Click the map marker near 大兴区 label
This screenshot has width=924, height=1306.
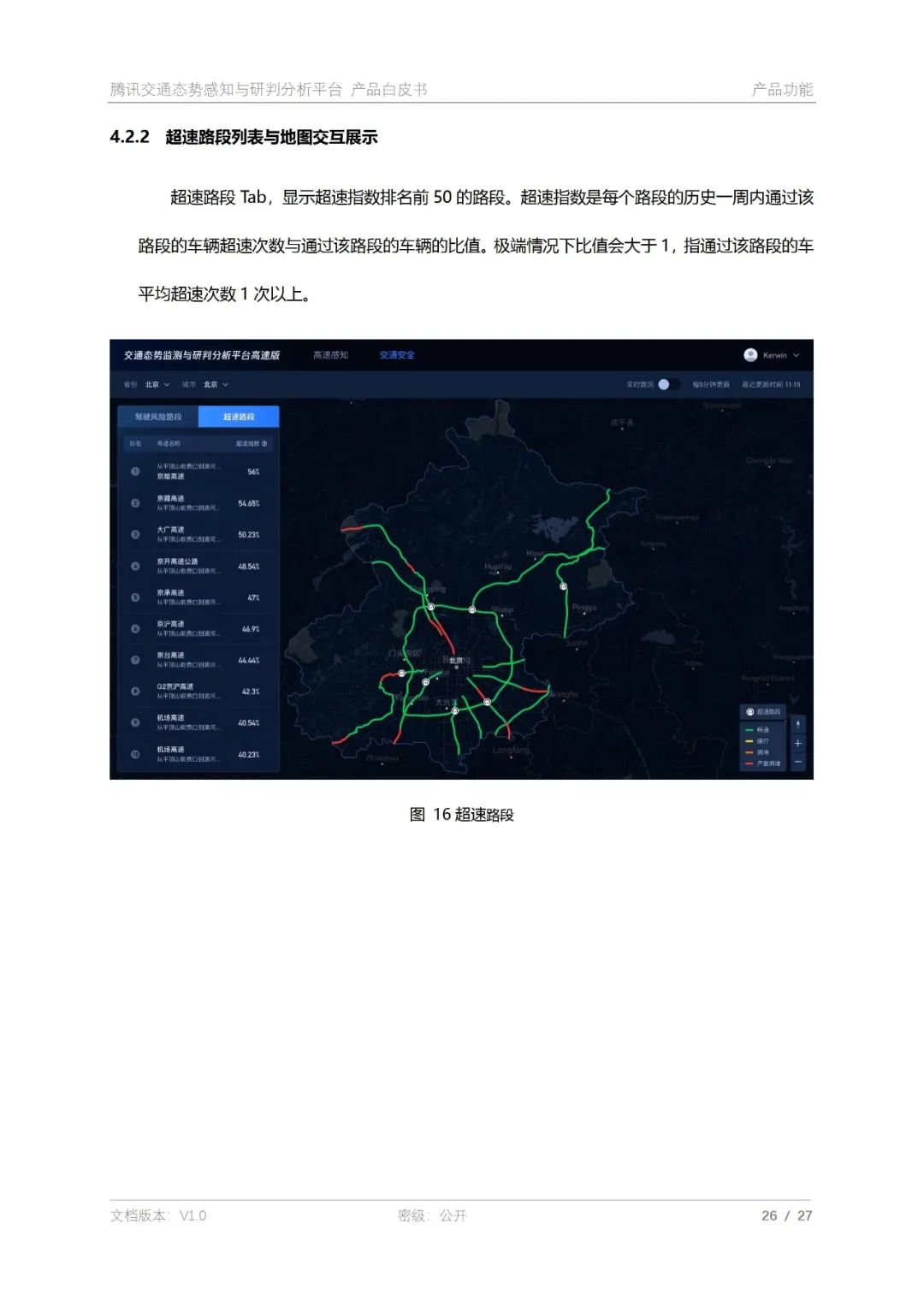click(455, 710)
